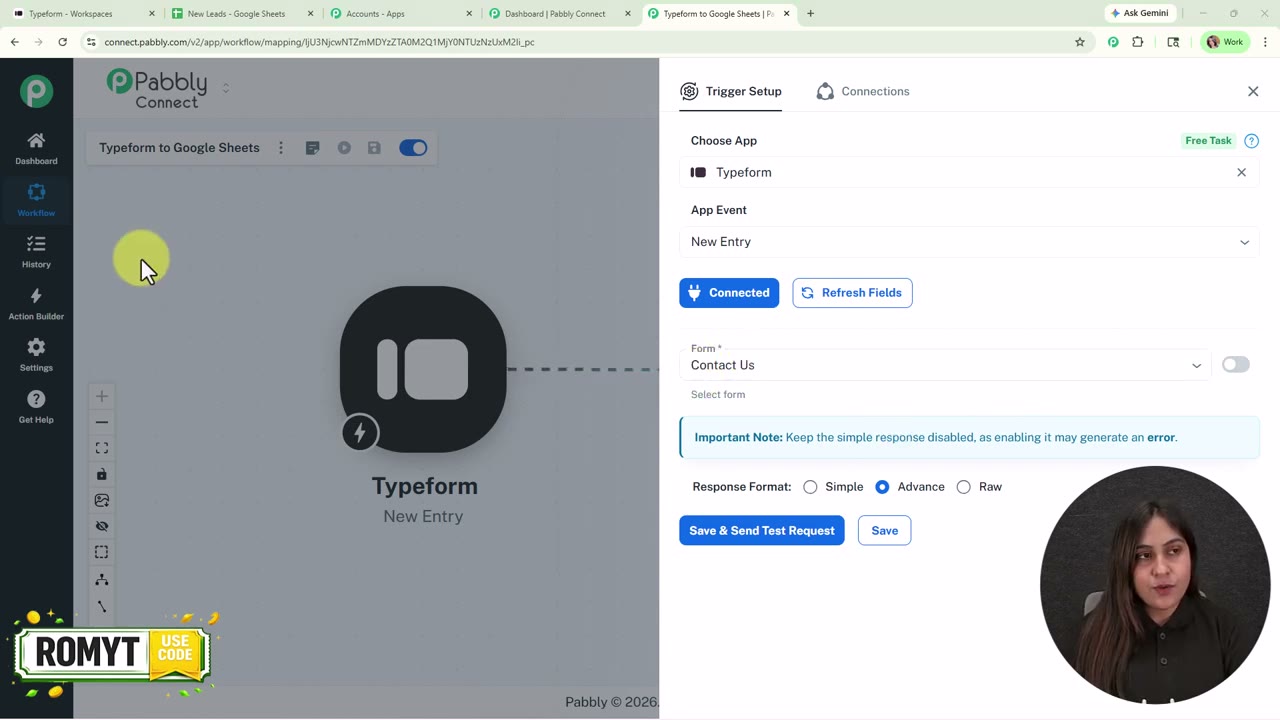Open Action Builder
1280x720 pixels.
coord(36,304)
